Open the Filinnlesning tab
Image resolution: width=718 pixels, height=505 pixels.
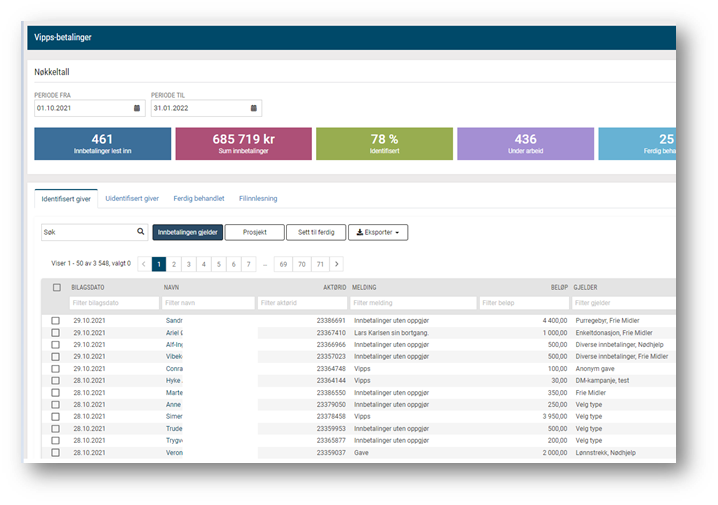point(258,199)
